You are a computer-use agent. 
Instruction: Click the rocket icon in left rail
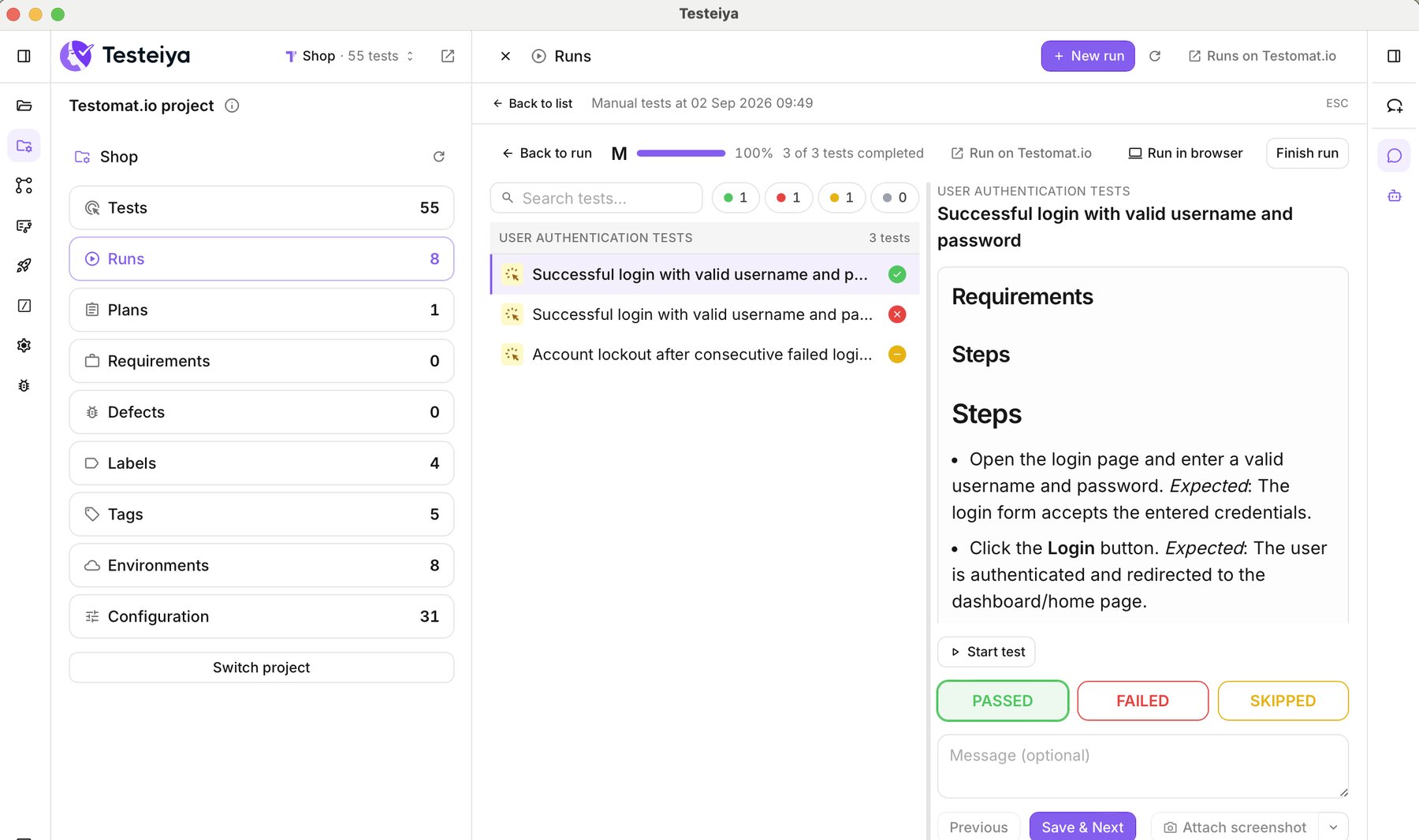(24, 266)
